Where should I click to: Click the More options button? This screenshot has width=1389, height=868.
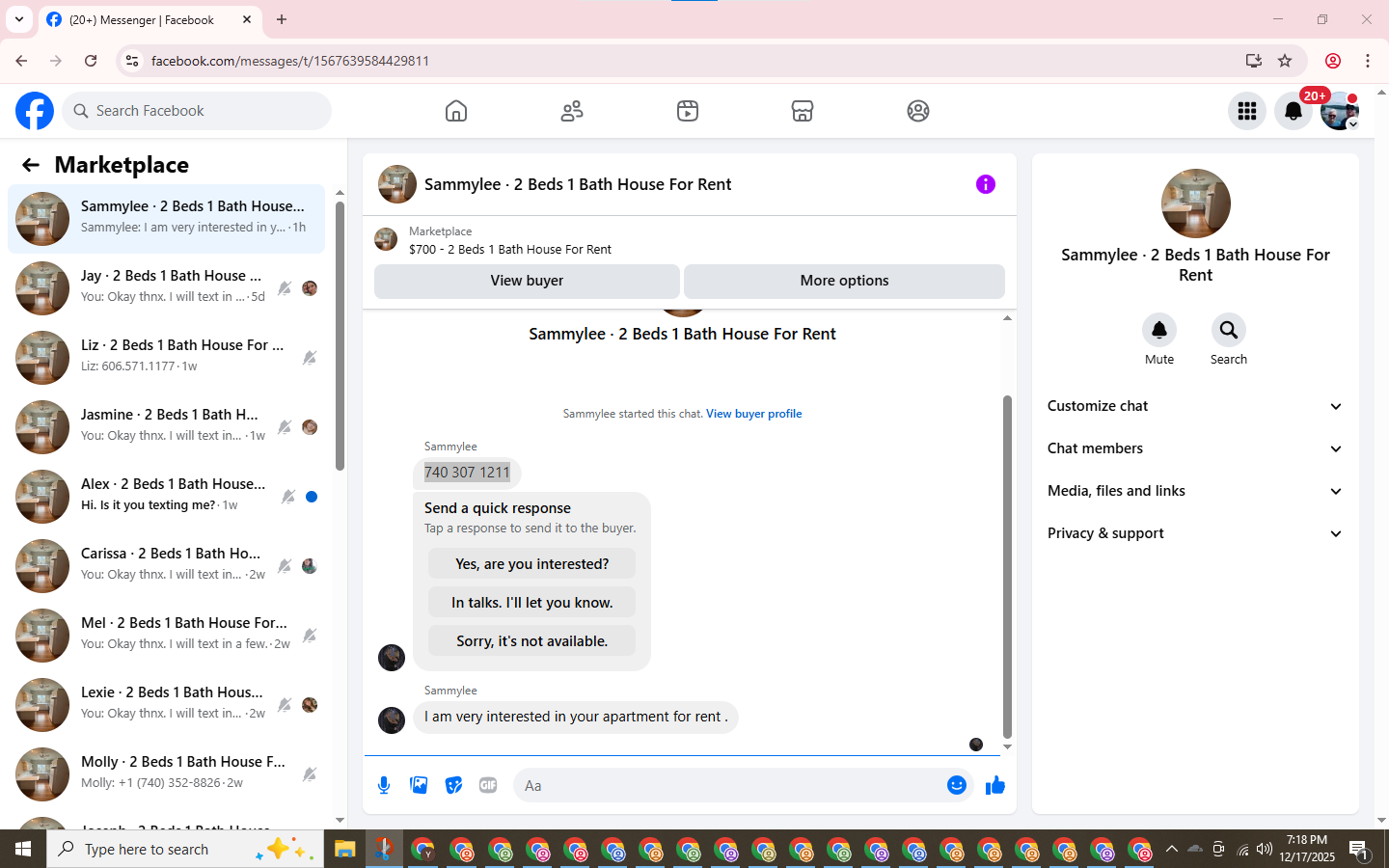coord(844,281)
